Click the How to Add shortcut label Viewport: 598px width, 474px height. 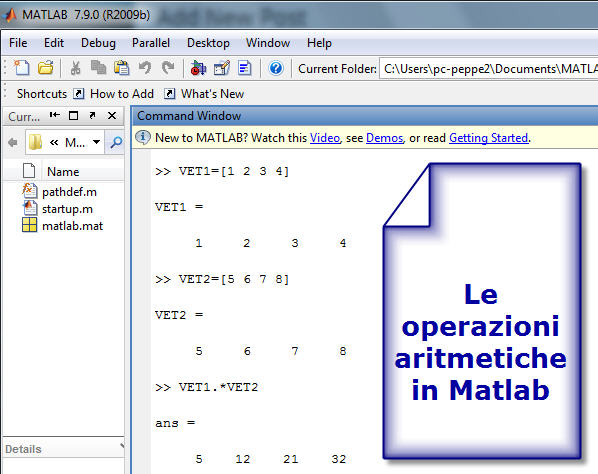click(x=122, y=93)
